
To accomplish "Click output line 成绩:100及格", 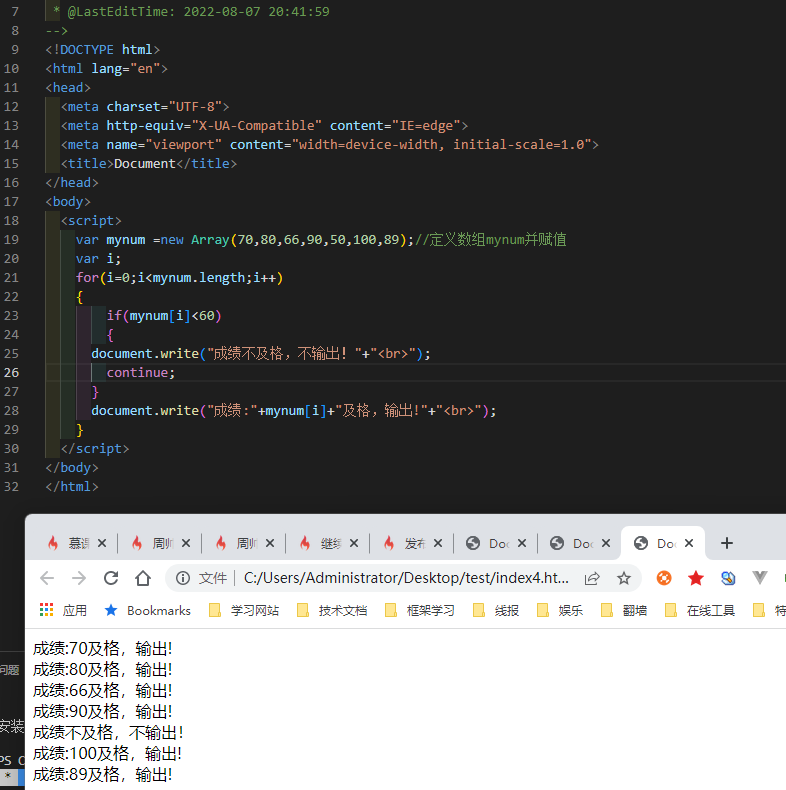I will 107,753.
